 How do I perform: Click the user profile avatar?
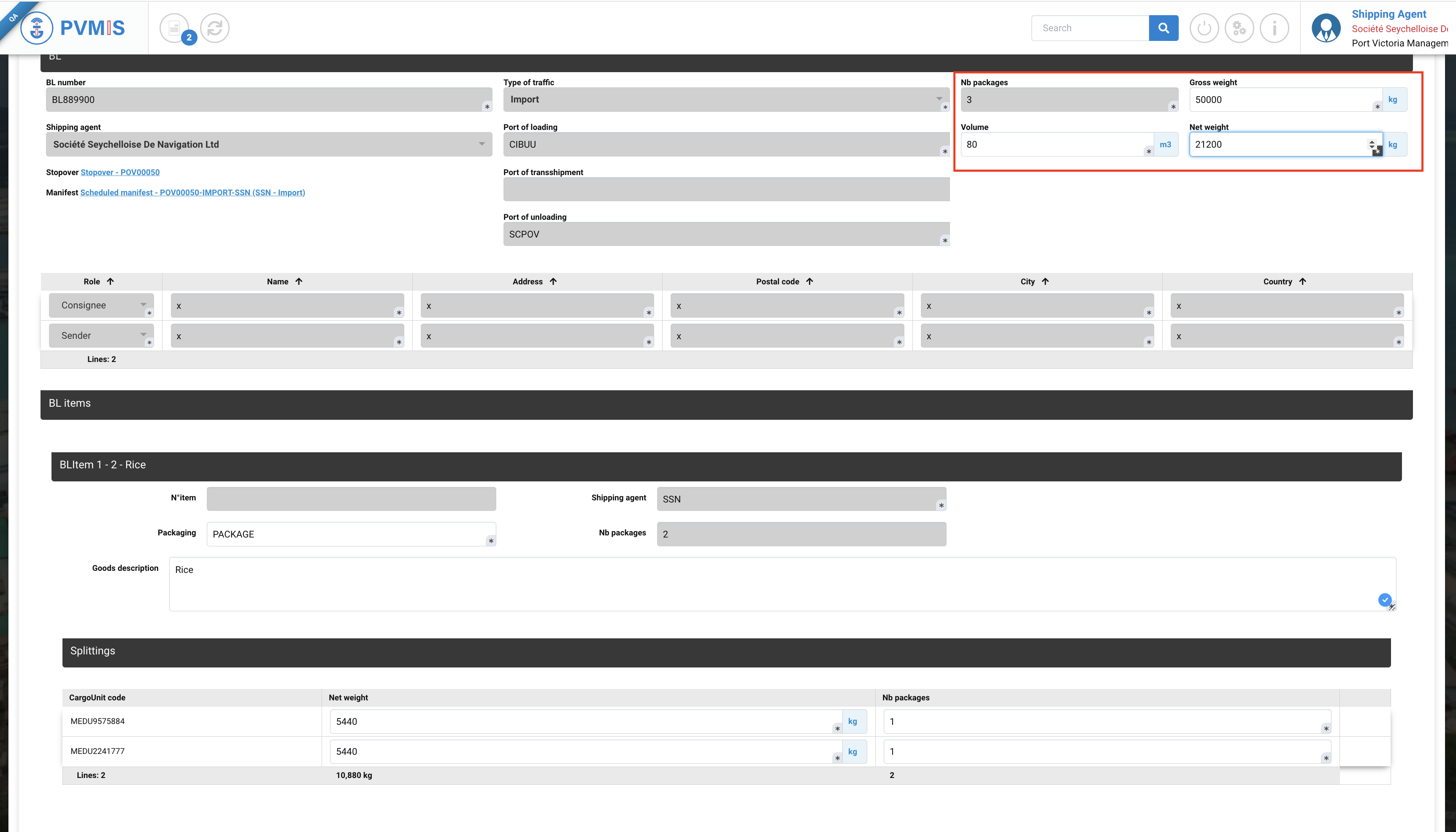1326,28
